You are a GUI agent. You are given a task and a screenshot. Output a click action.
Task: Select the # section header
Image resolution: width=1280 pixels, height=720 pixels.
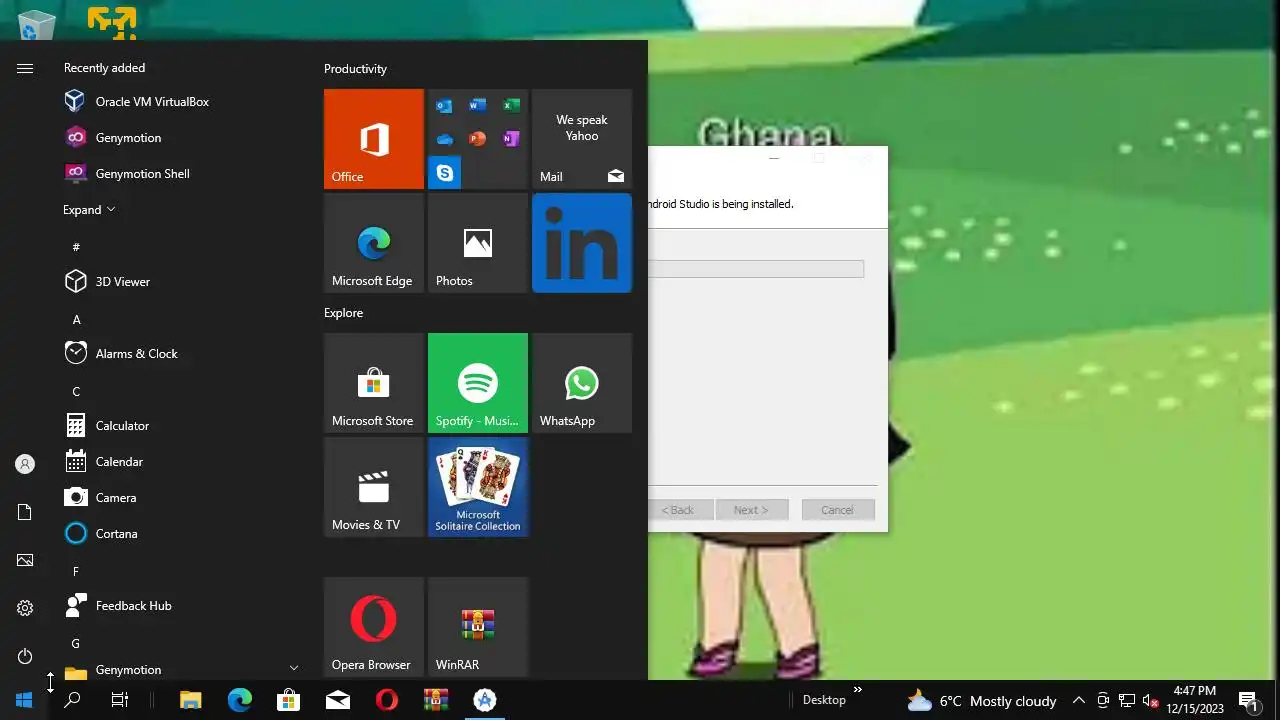click(x=77, y=247)
